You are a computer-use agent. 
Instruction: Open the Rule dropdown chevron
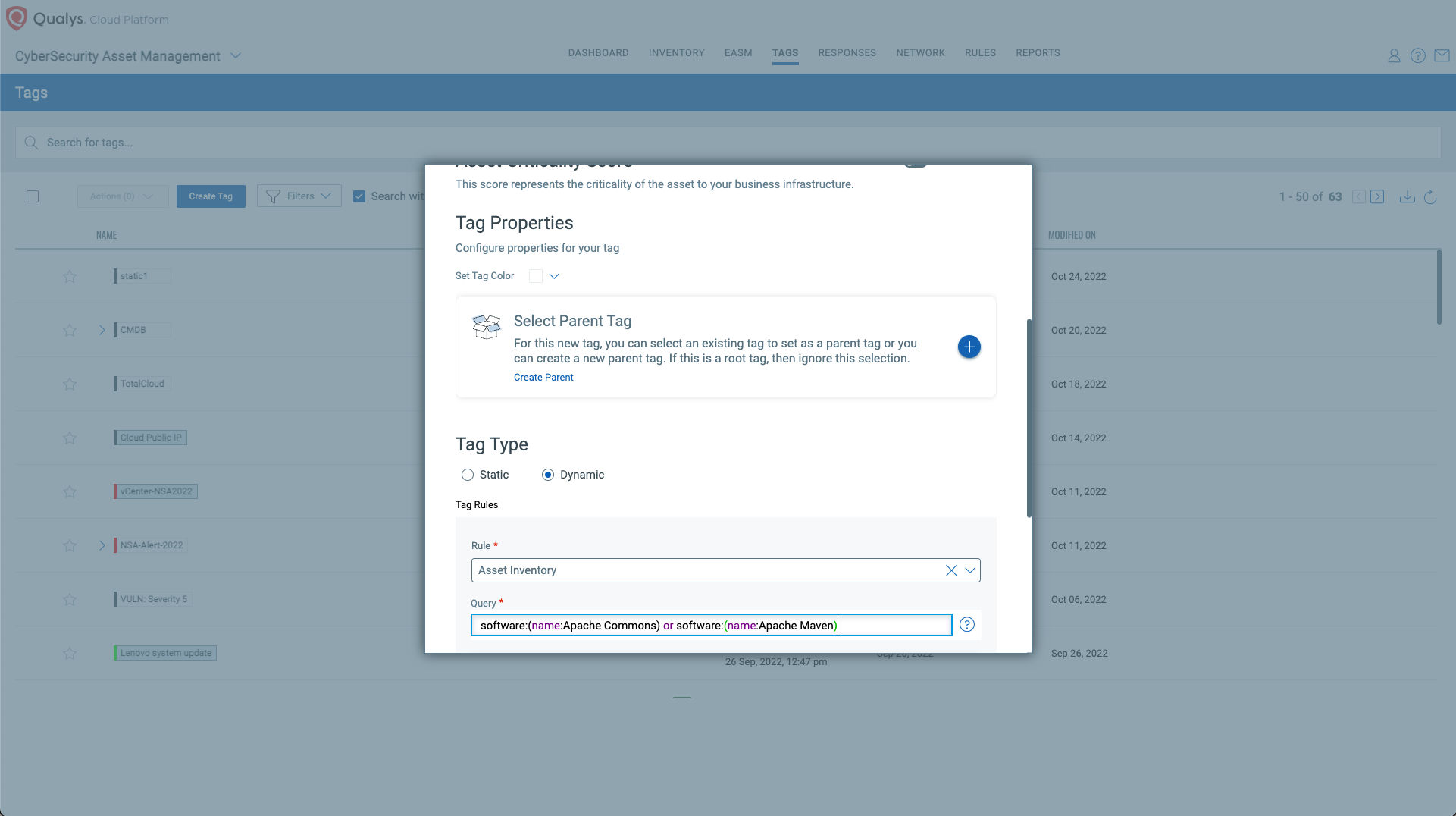point(969,570)
